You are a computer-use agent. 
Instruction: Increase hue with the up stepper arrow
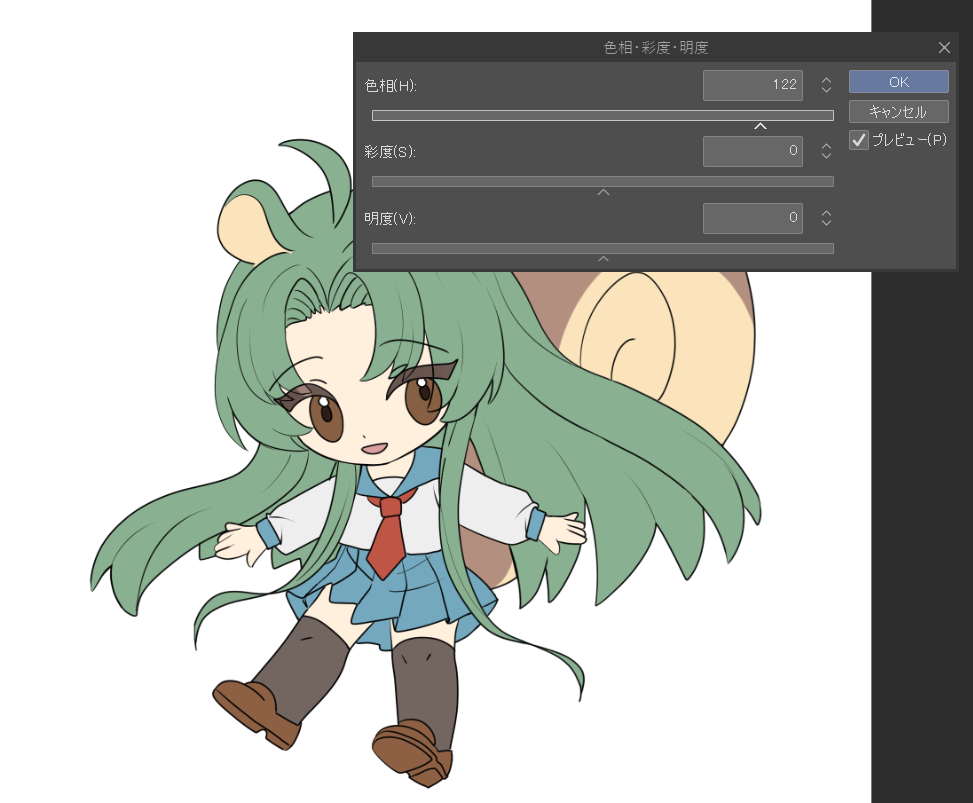[x=826, y=80]
